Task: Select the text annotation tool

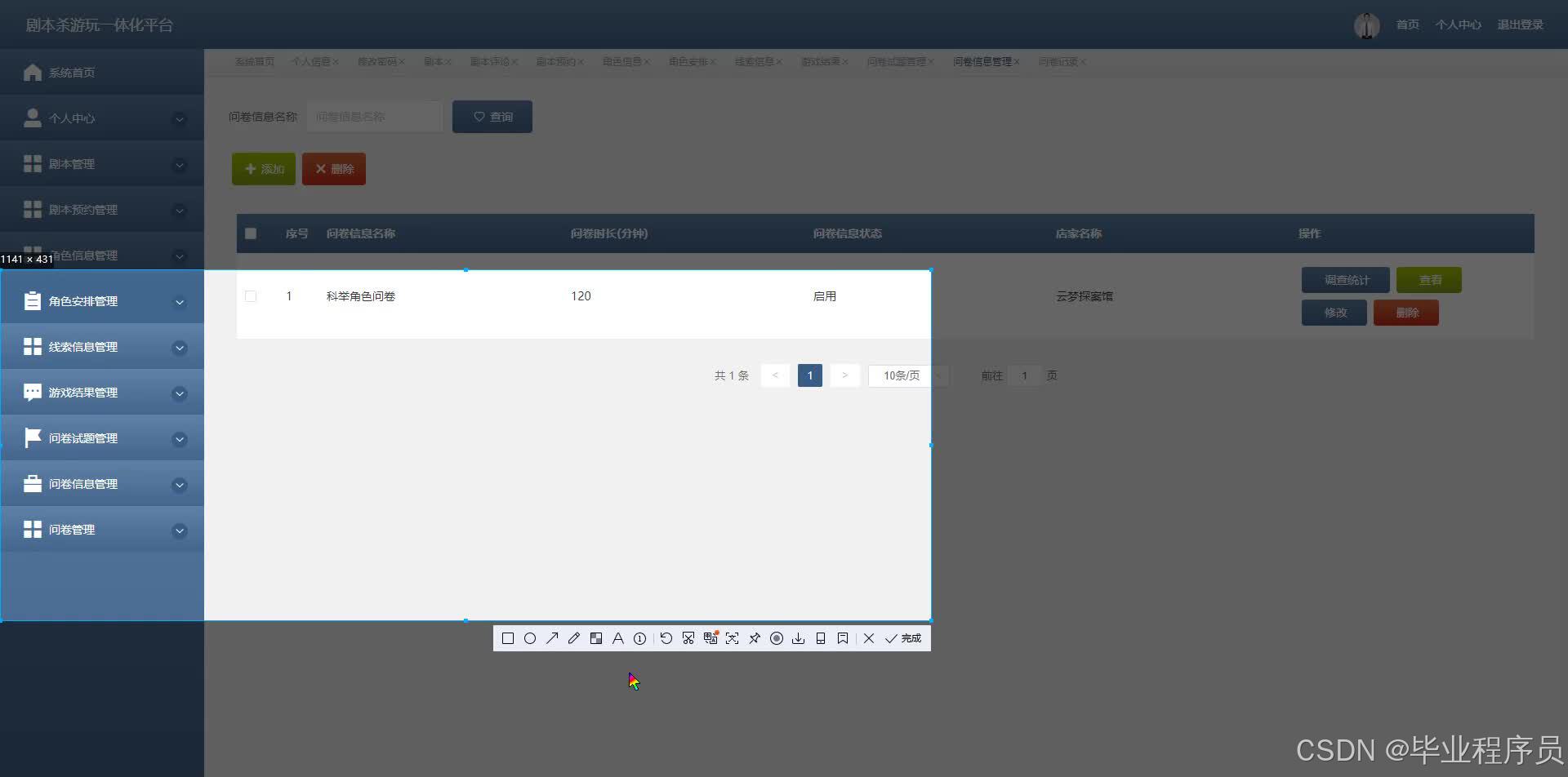Action: tap(618, 638)
